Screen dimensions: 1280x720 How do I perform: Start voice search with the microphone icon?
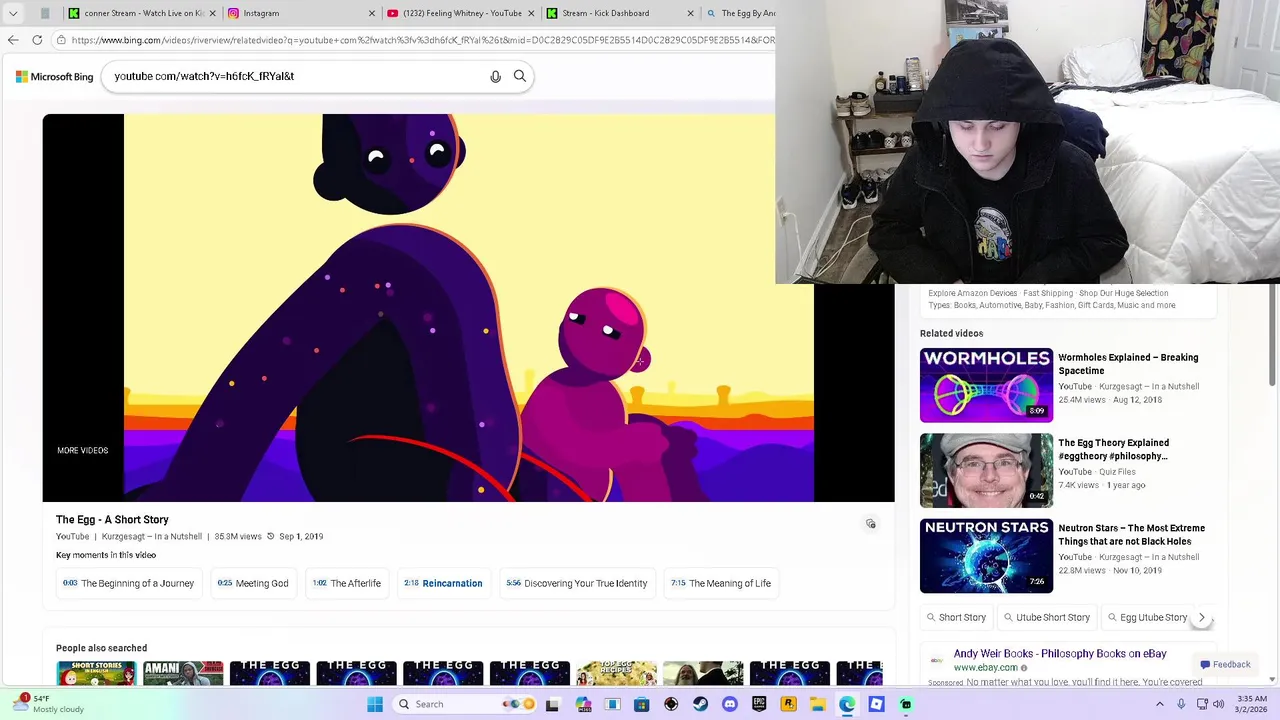(x=495, y=76)
